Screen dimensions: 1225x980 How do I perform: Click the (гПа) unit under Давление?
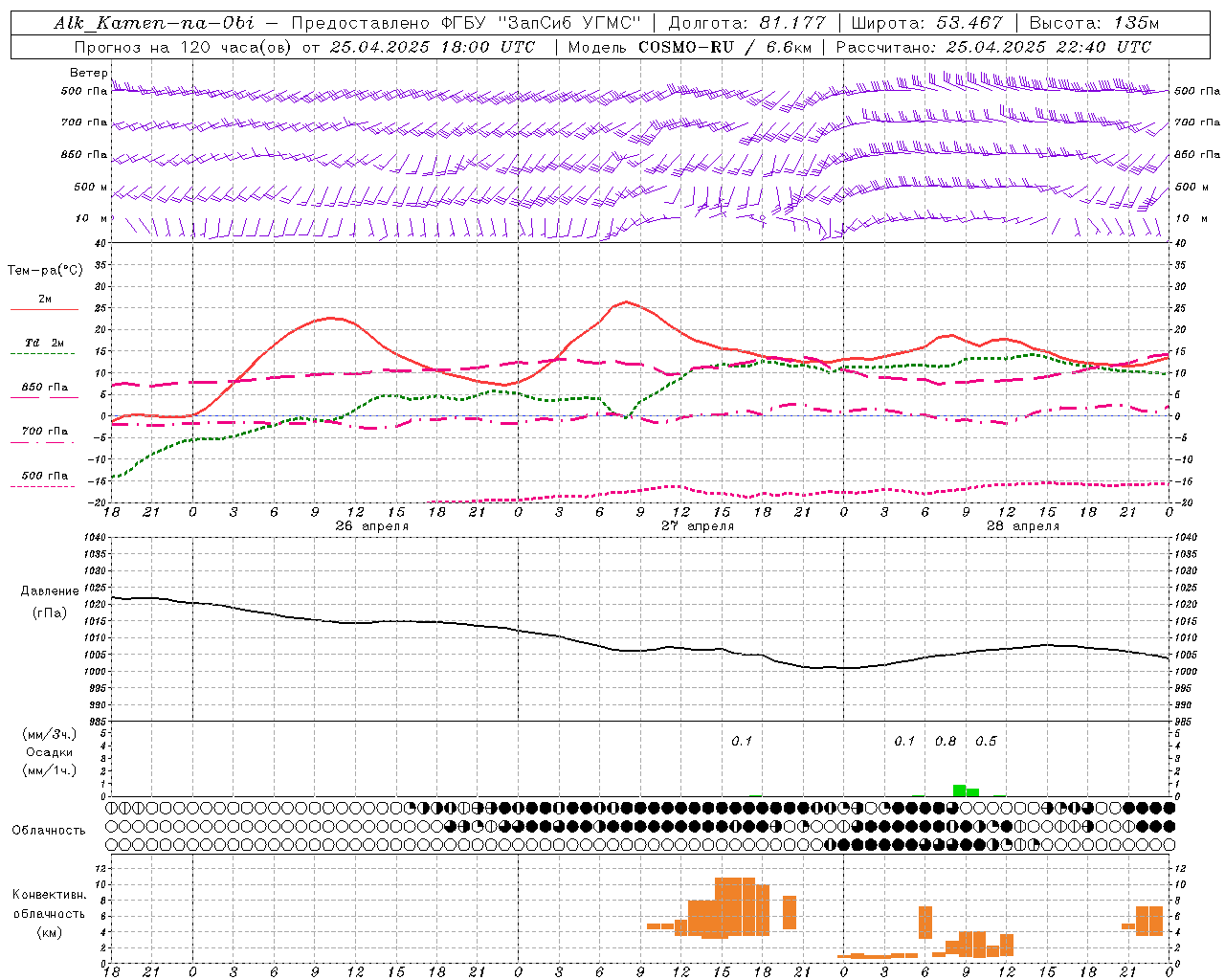(48, 612)
